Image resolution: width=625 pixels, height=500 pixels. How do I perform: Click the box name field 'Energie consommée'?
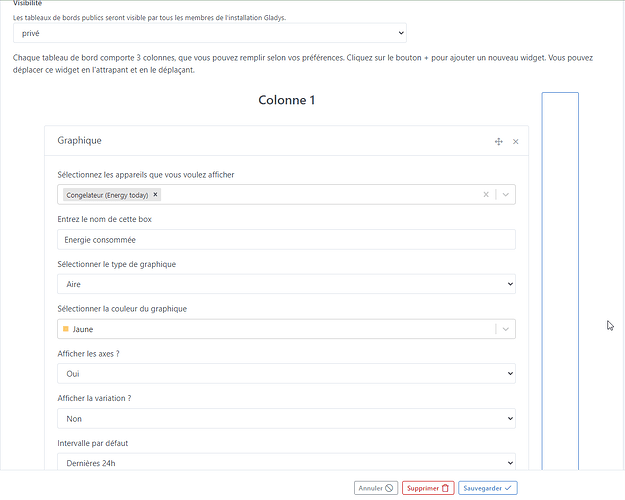(286, 240)
